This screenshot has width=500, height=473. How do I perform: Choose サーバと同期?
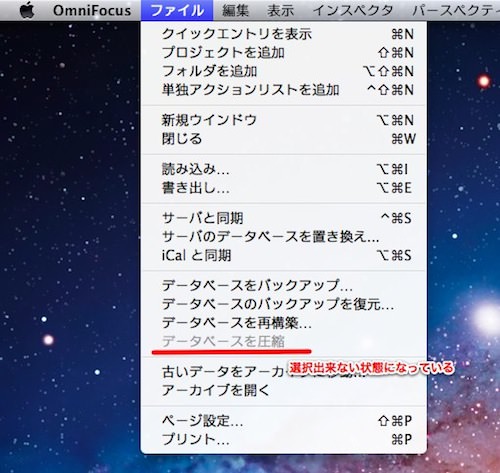click(284, 218)
